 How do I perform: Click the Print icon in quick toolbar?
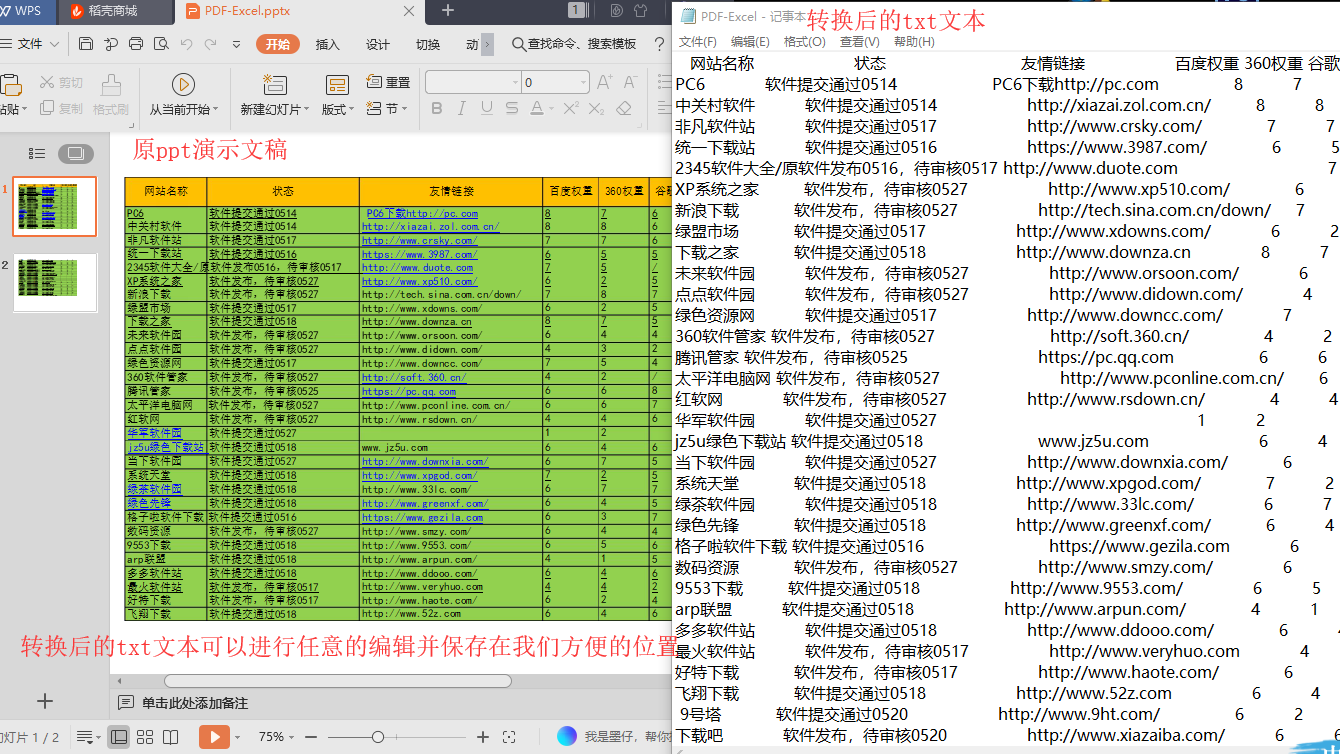[x=136, y=44]
